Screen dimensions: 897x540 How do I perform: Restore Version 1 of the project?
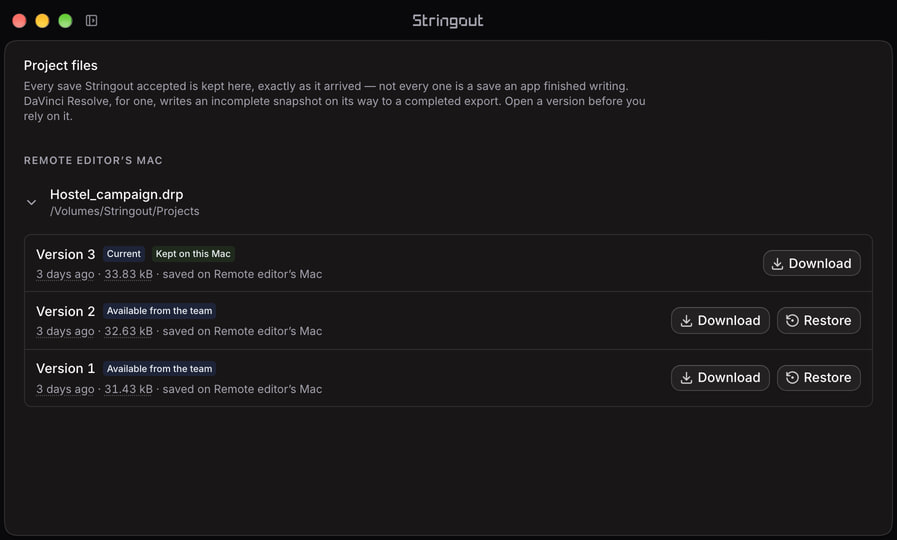click(818, 378)
